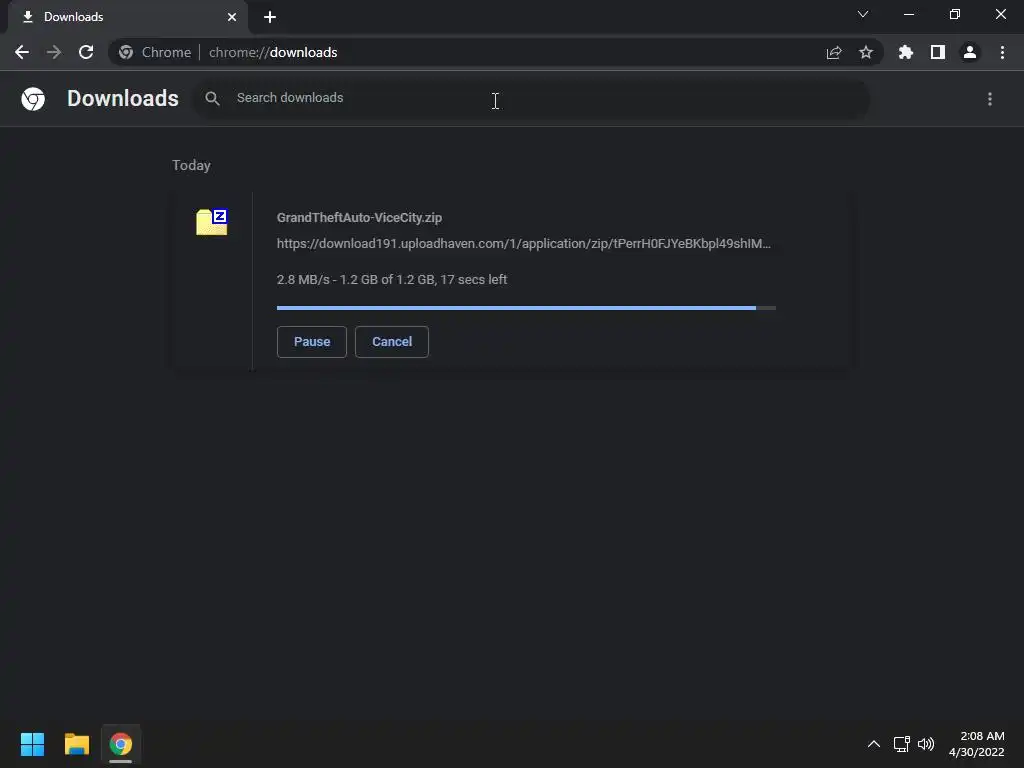Bookmark this tab with the star icon
Viewport: 1024px width, 768px height.
click(866, 52)
